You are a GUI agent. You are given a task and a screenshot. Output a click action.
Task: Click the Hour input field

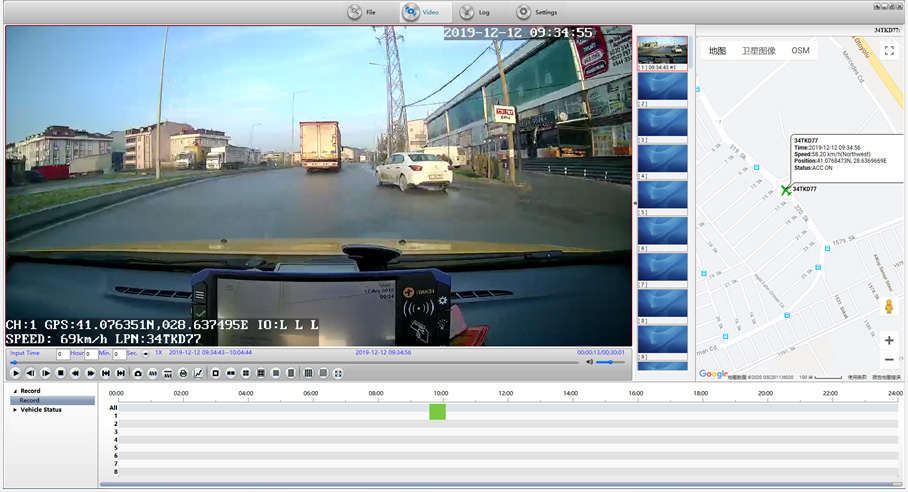pyautogui.click(x=63, y=354)
